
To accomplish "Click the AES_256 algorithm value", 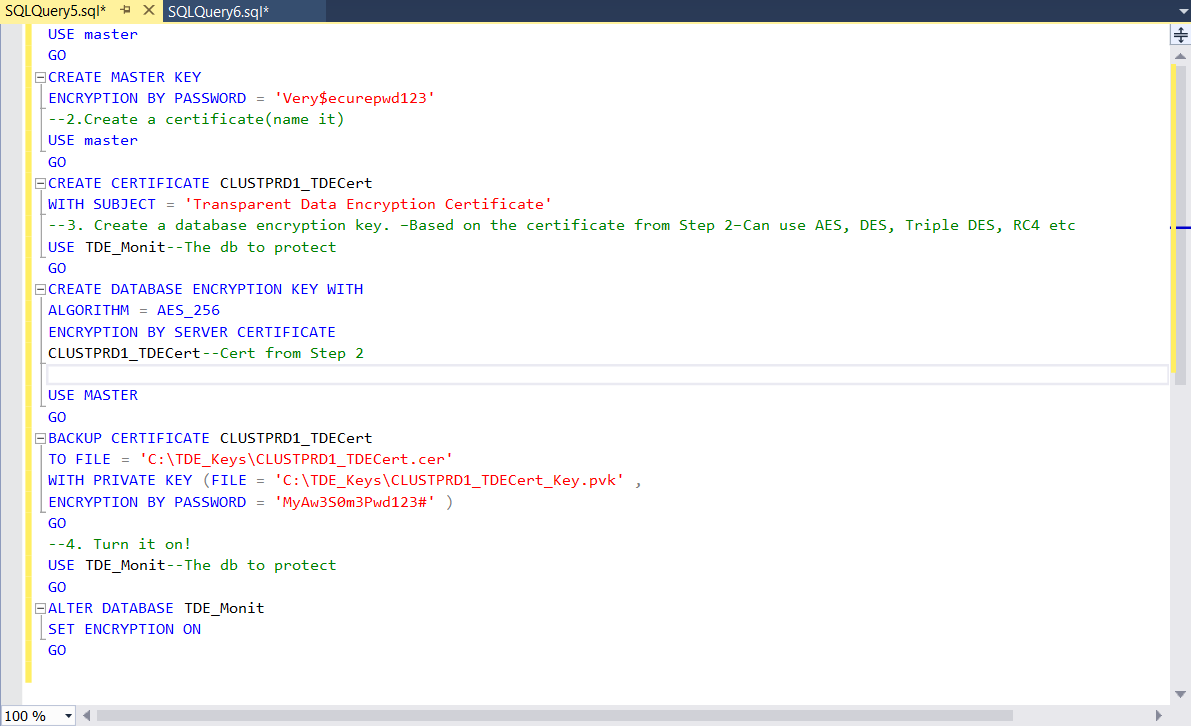I will pyautogui.click(x=188, y=311).
